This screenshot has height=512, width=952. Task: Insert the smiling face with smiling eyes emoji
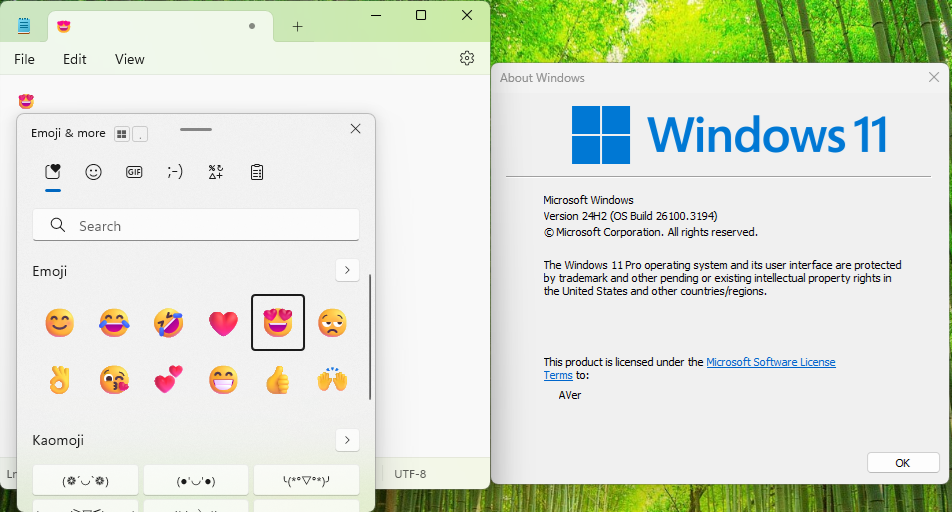[x=60, y=323]
